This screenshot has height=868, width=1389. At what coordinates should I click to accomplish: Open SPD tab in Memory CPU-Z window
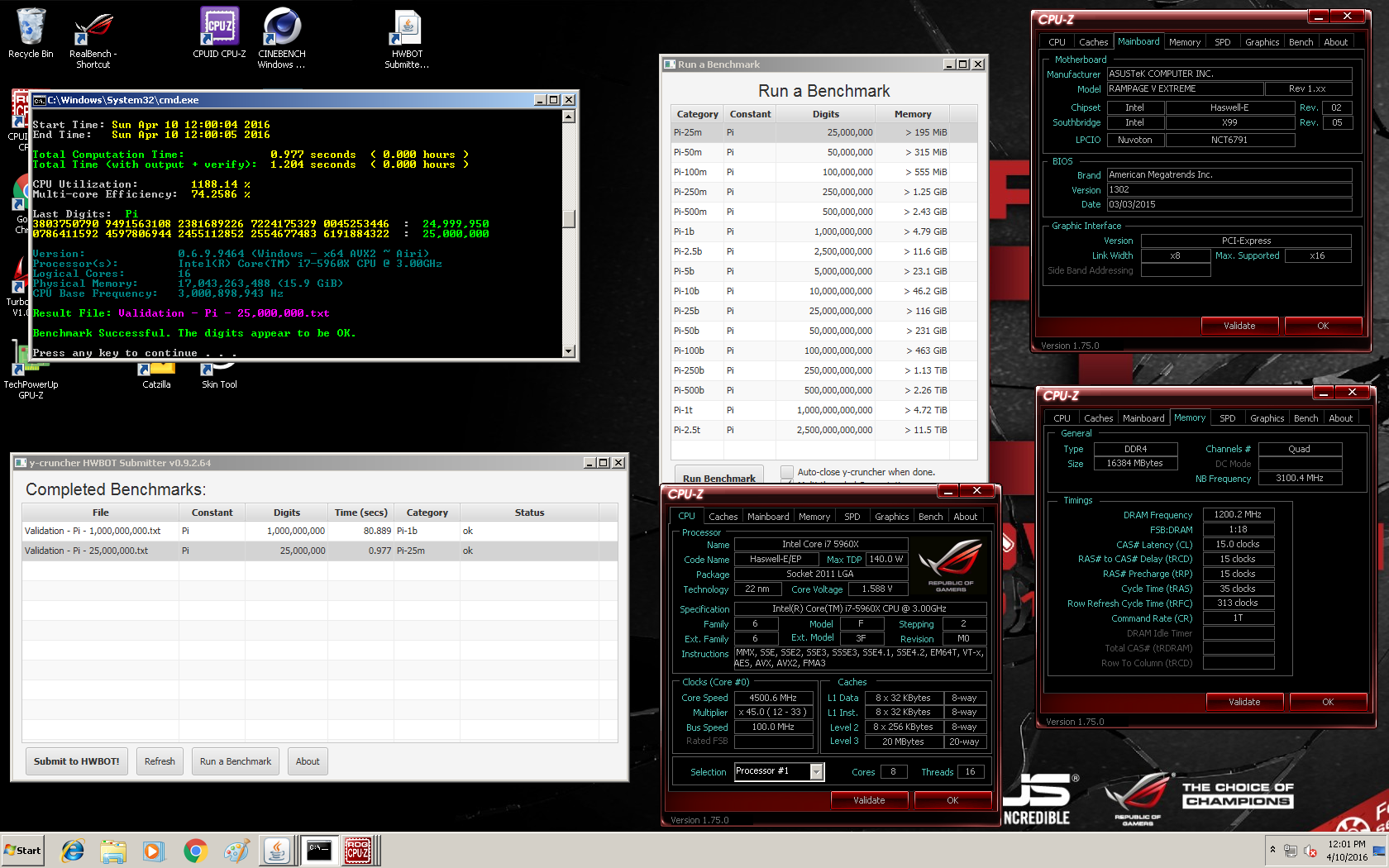pyautogui.click(x=1228, y=418)
